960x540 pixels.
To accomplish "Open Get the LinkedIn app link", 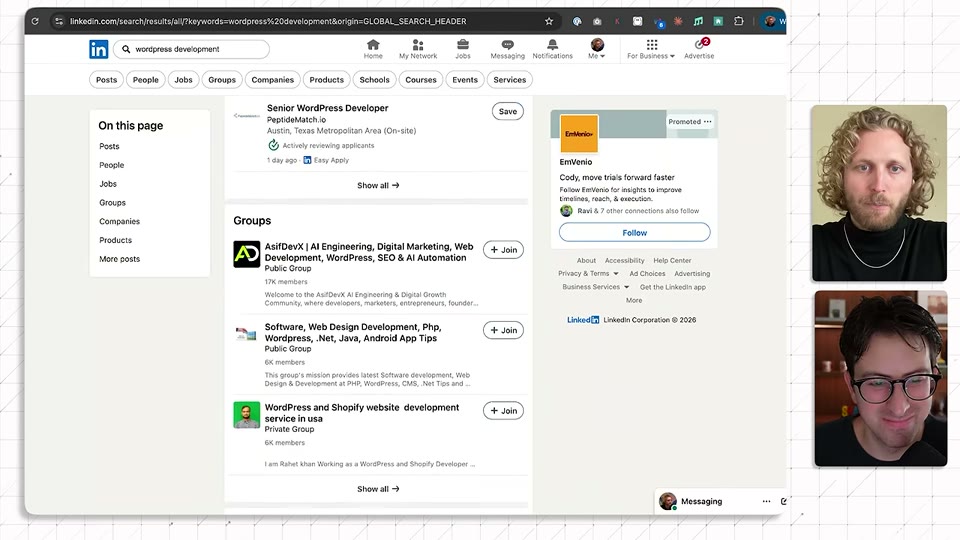I will [672, 287].
